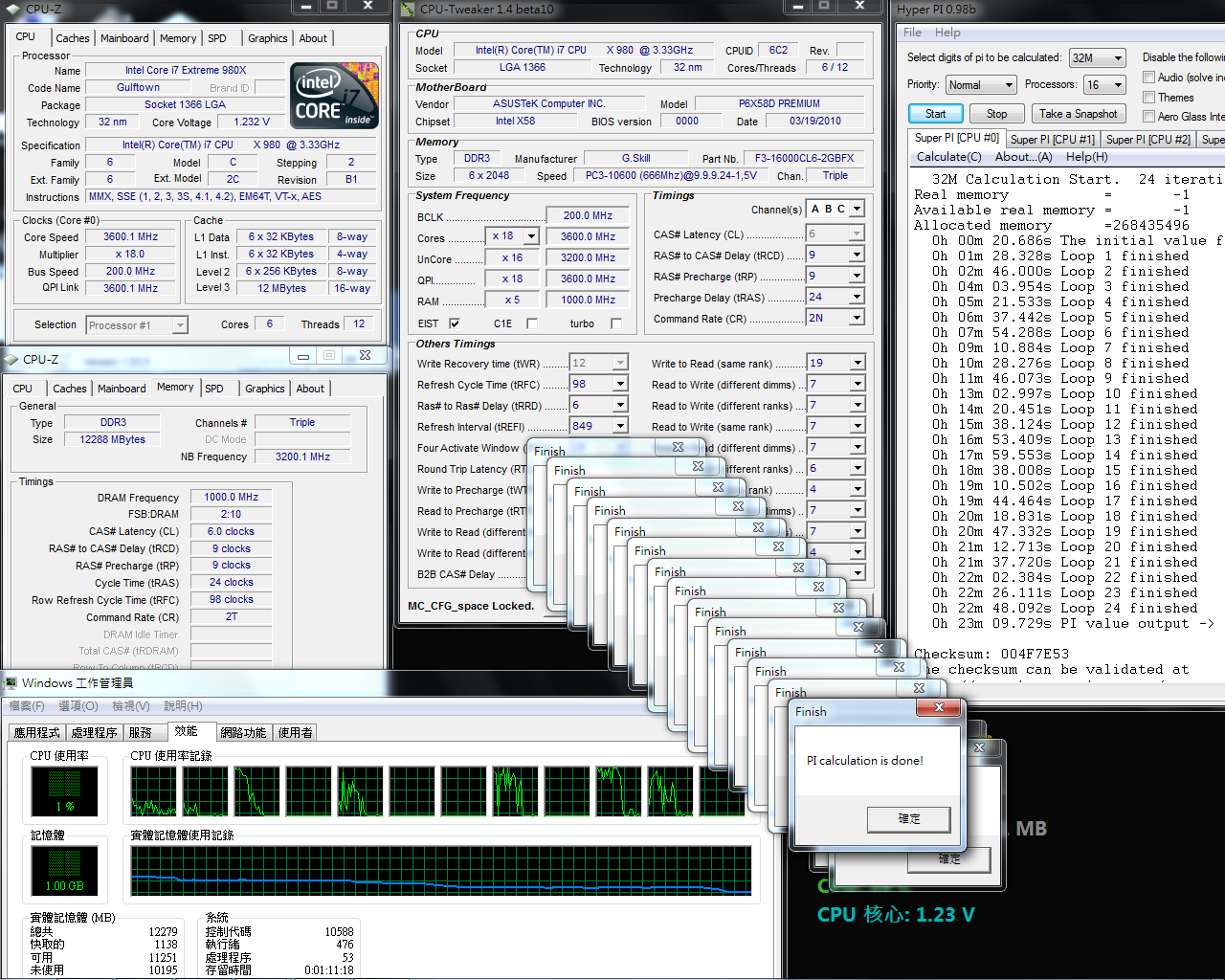This screenshot has width=1225, height=980.
Task: Click the Start button in Hyper PI
Action: point(936,113)
